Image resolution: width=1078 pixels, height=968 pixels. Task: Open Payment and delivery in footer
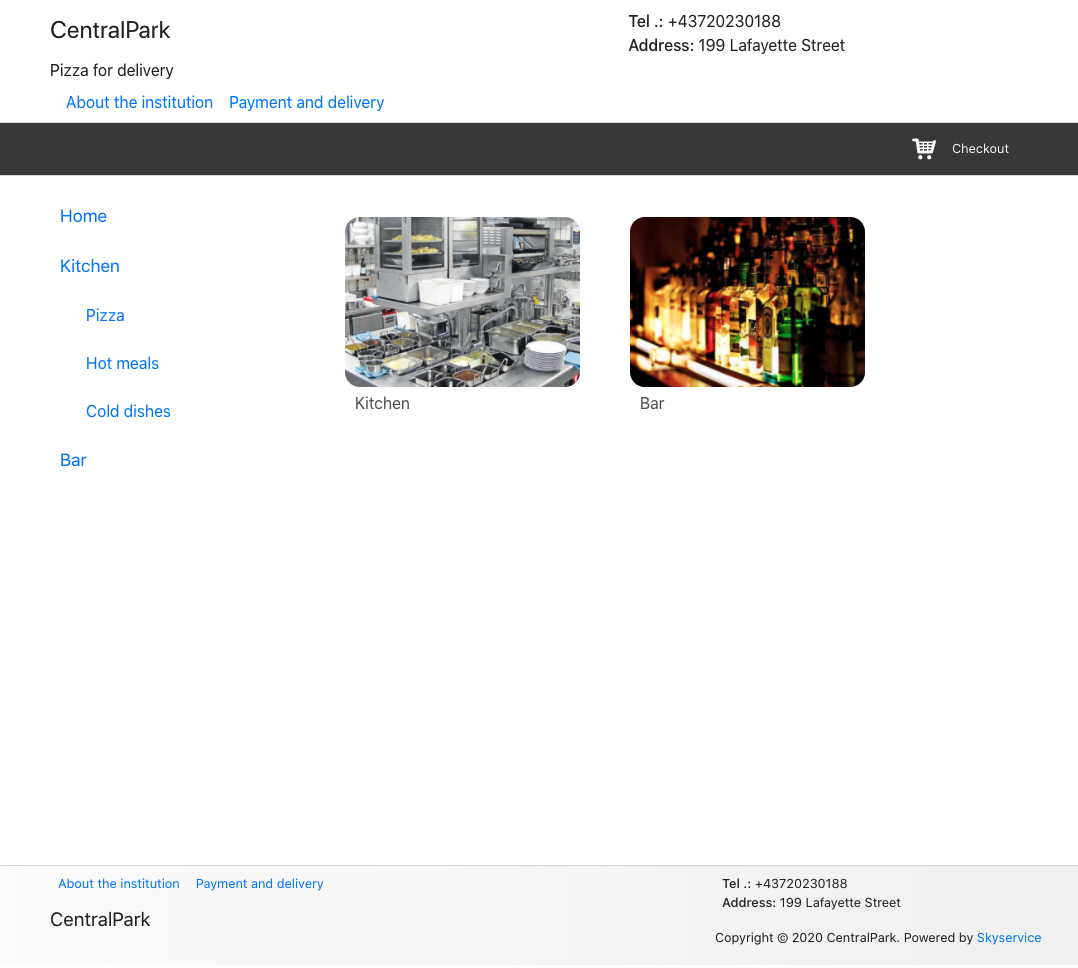click(259, 884)
